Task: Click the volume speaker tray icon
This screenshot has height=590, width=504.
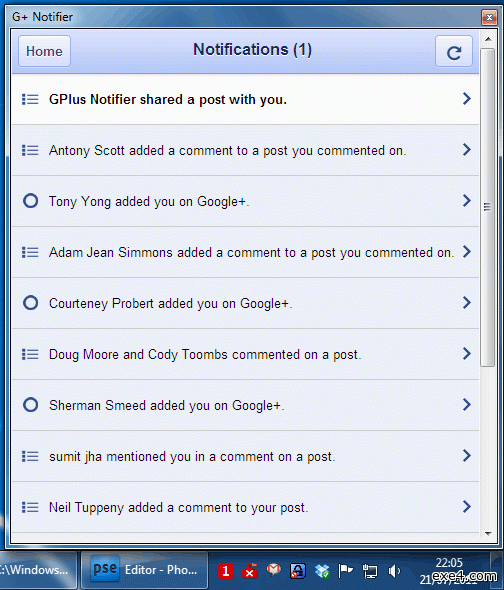Action: click(394, 571)
